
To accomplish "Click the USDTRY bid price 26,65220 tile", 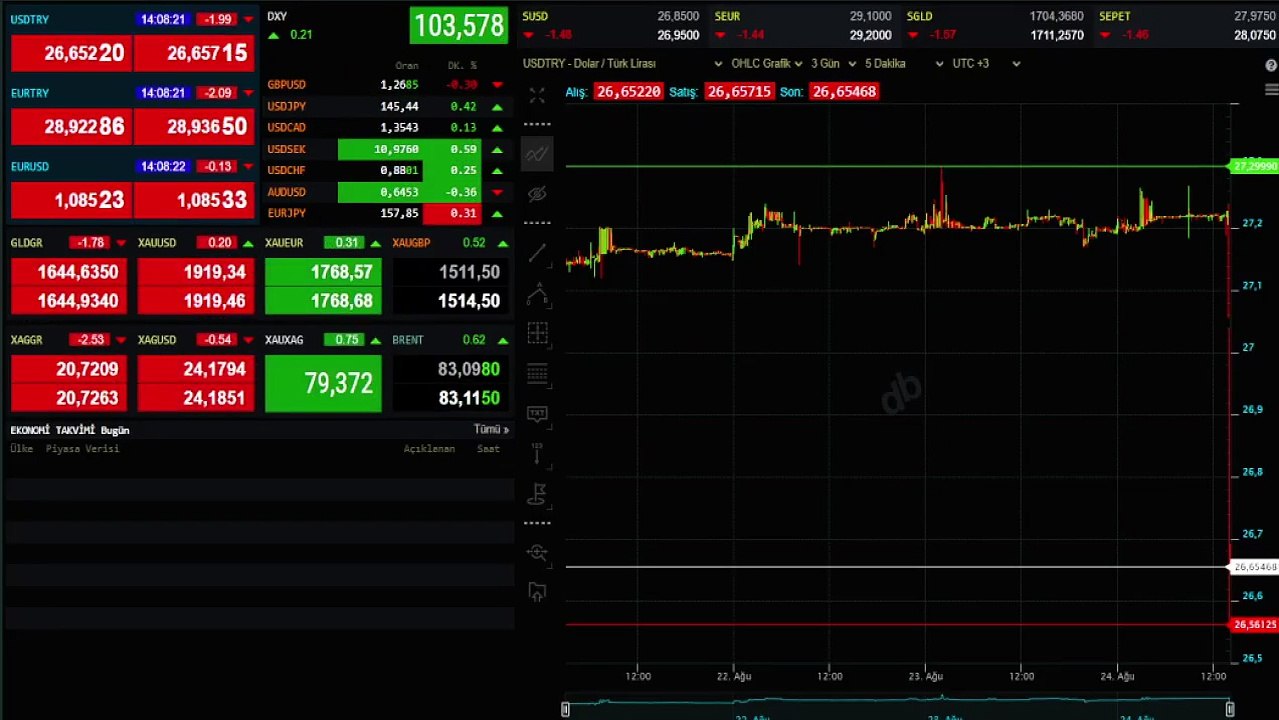I will (71, 53).
